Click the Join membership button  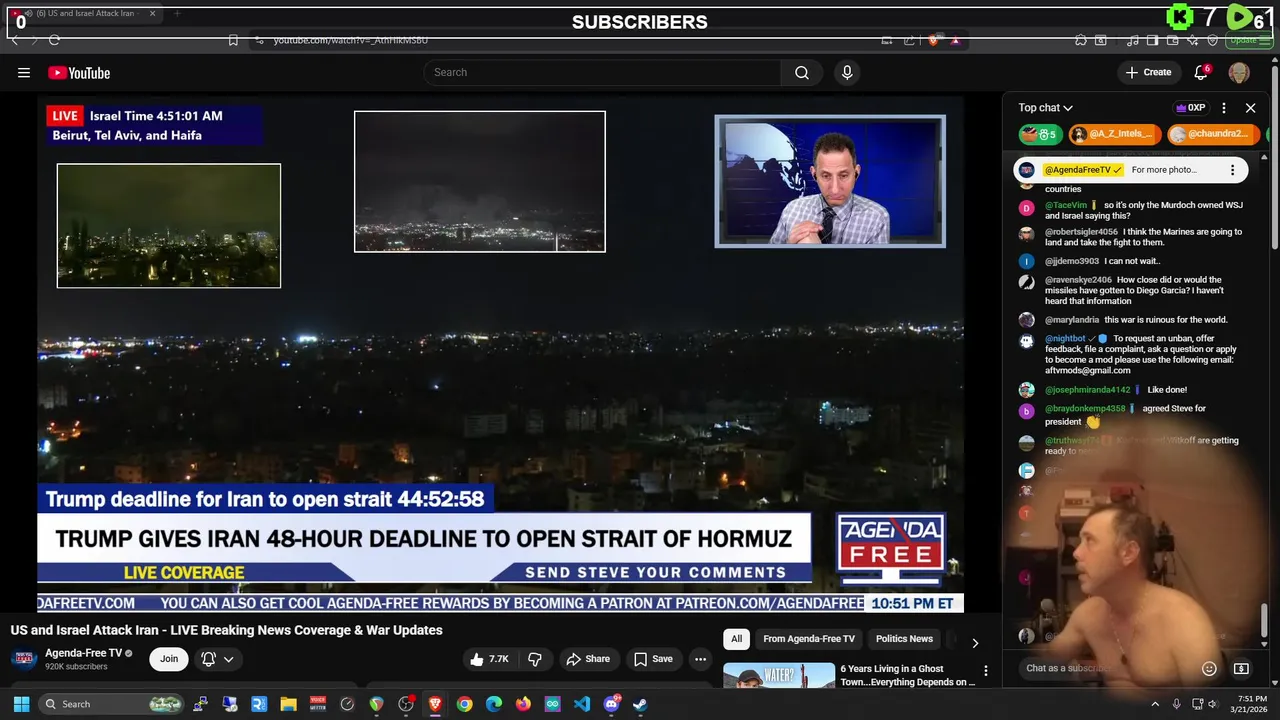(x=169, y=659)
